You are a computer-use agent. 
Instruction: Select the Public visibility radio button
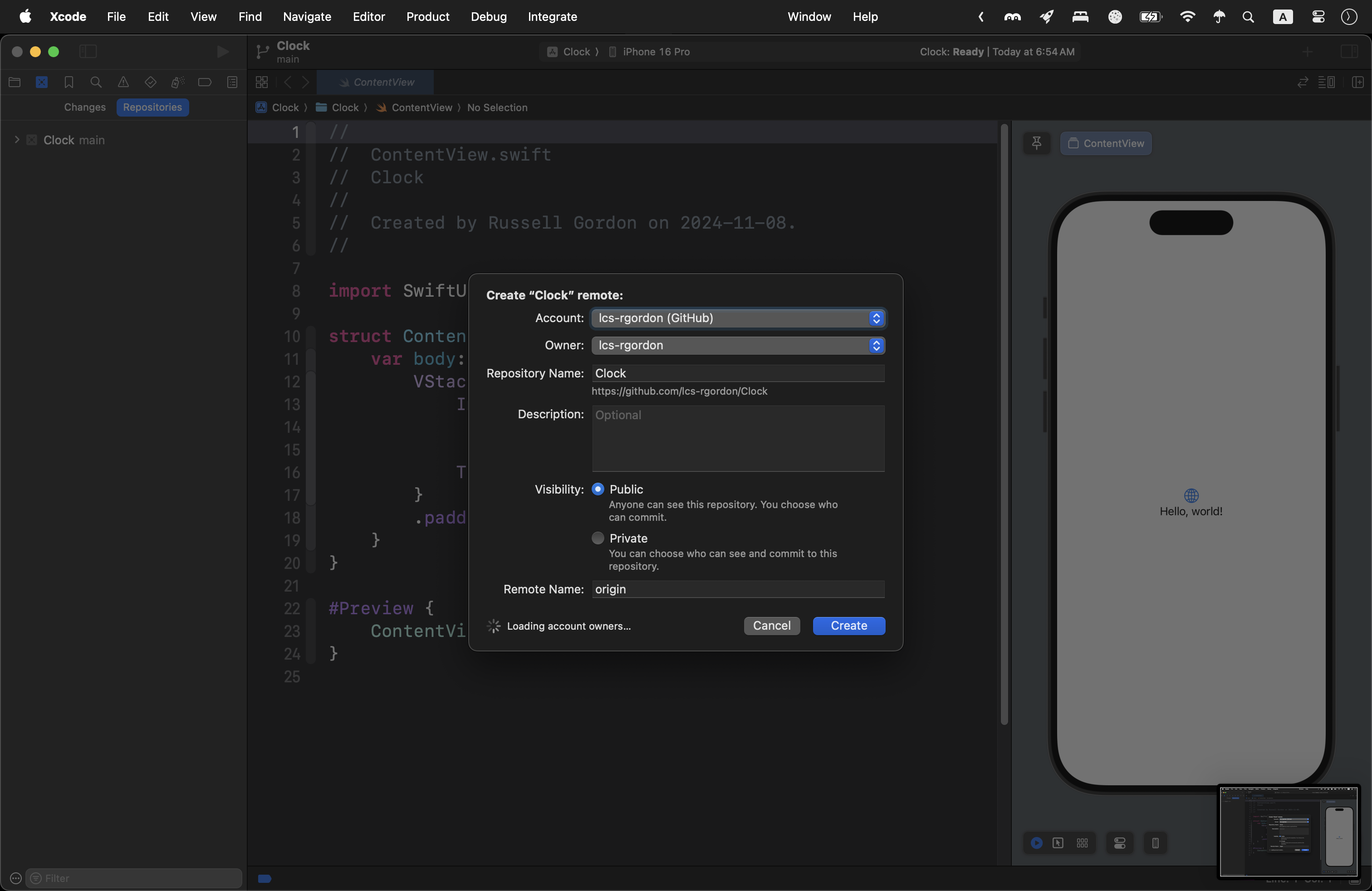pyautogui.click(x=598, y=489)
